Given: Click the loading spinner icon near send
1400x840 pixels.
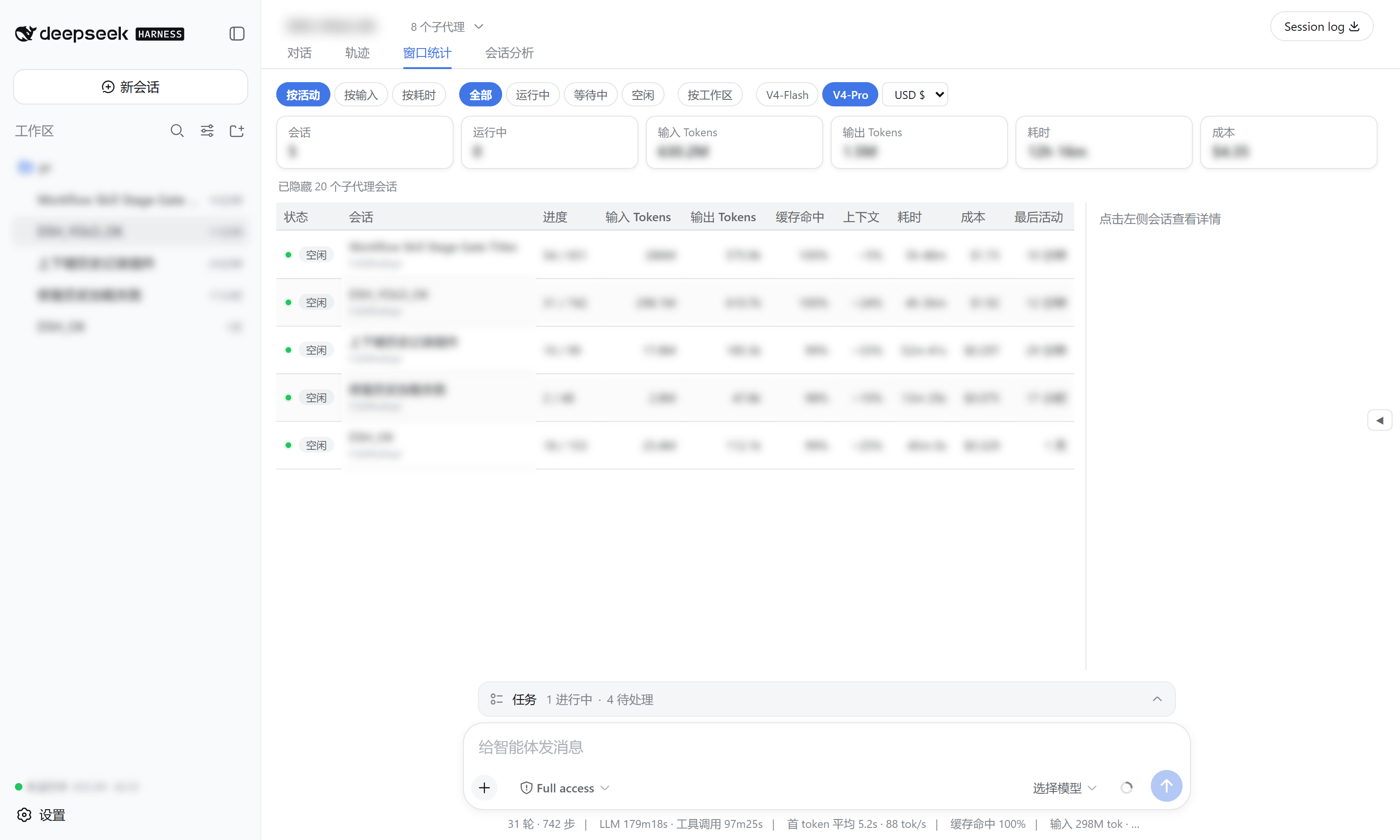Looking at the screenshot, I should 1126,787.
